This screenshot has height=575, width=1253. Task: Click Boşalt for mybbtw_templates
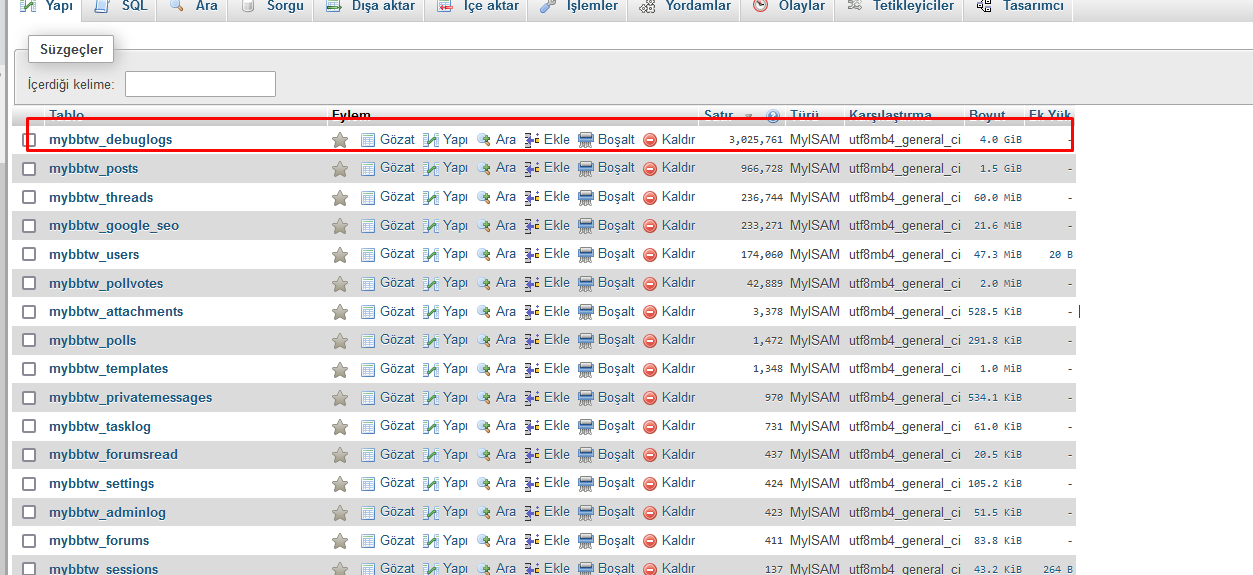coord(606,368)
